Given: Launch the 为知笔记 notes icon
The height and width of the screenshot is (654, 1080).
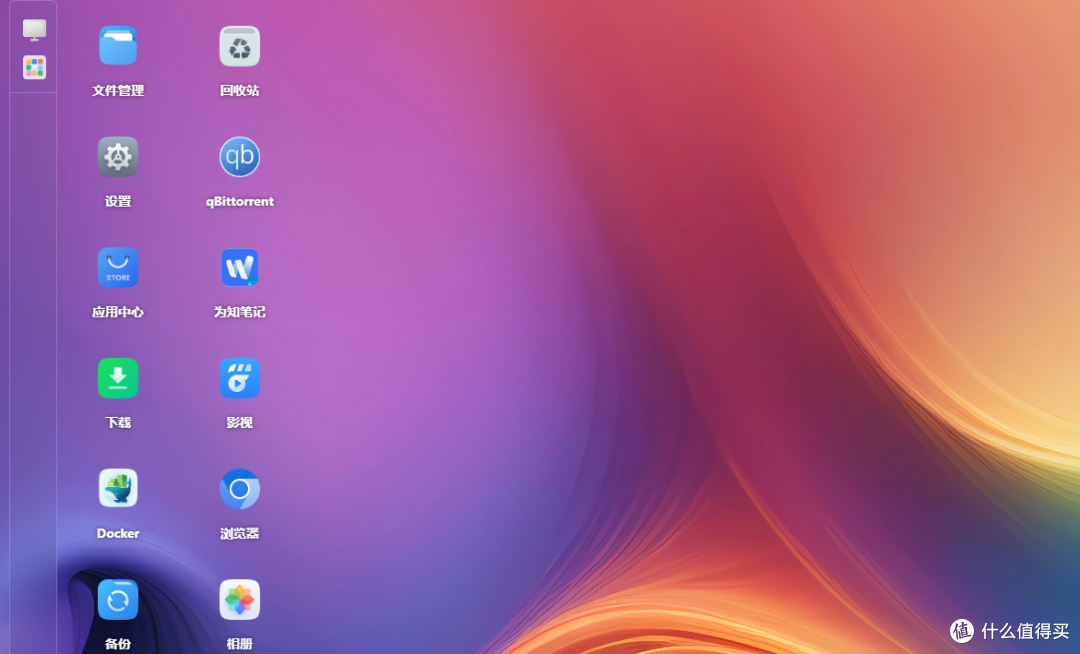Looking at the screenshot, I should click(x=239, y=268).
